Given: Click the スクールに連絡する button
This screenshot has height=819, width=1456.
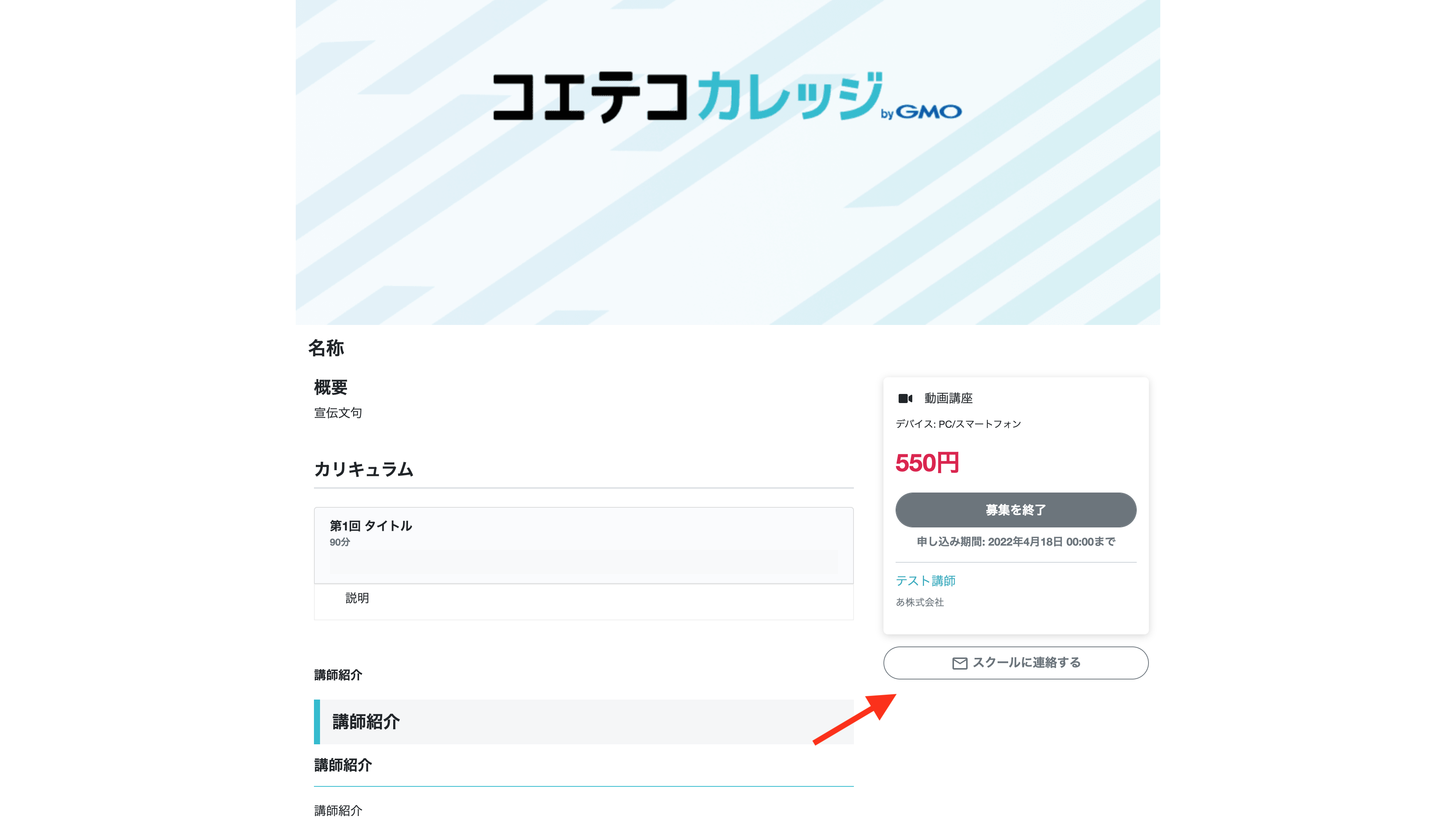Looking at the screenshot, I should click(x=1016, y=663).
